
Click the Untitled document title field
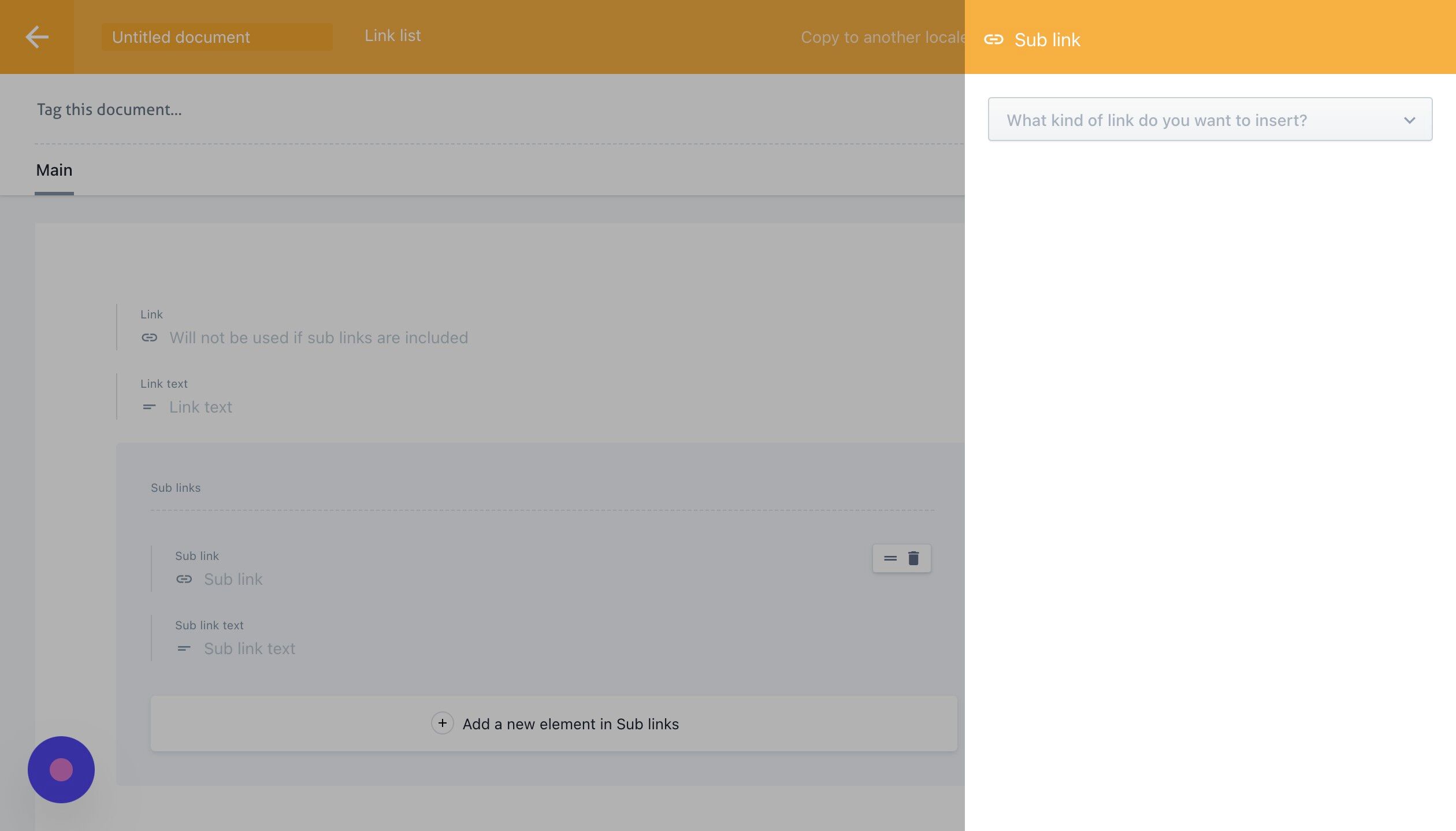point(217,37)
